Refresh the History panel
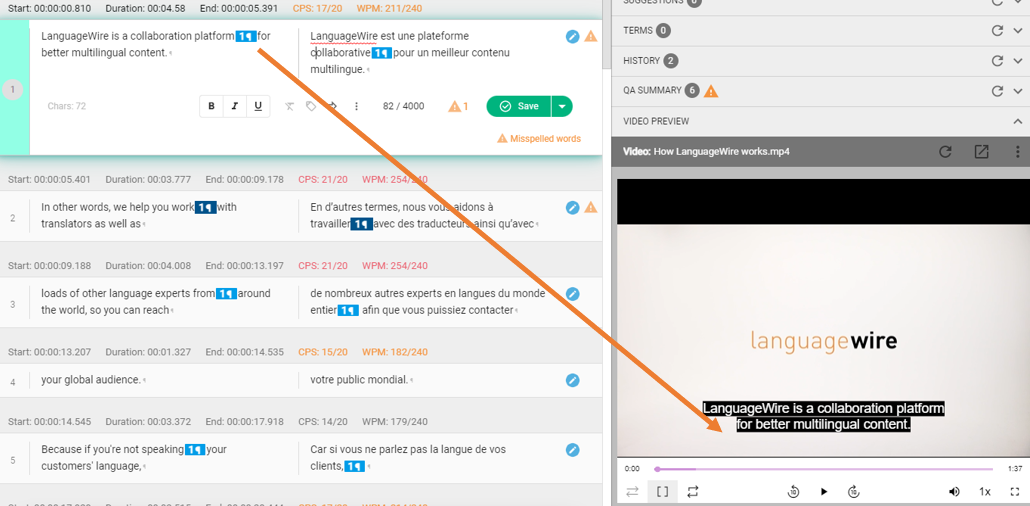1030x506 pixels. coord(997,61)
